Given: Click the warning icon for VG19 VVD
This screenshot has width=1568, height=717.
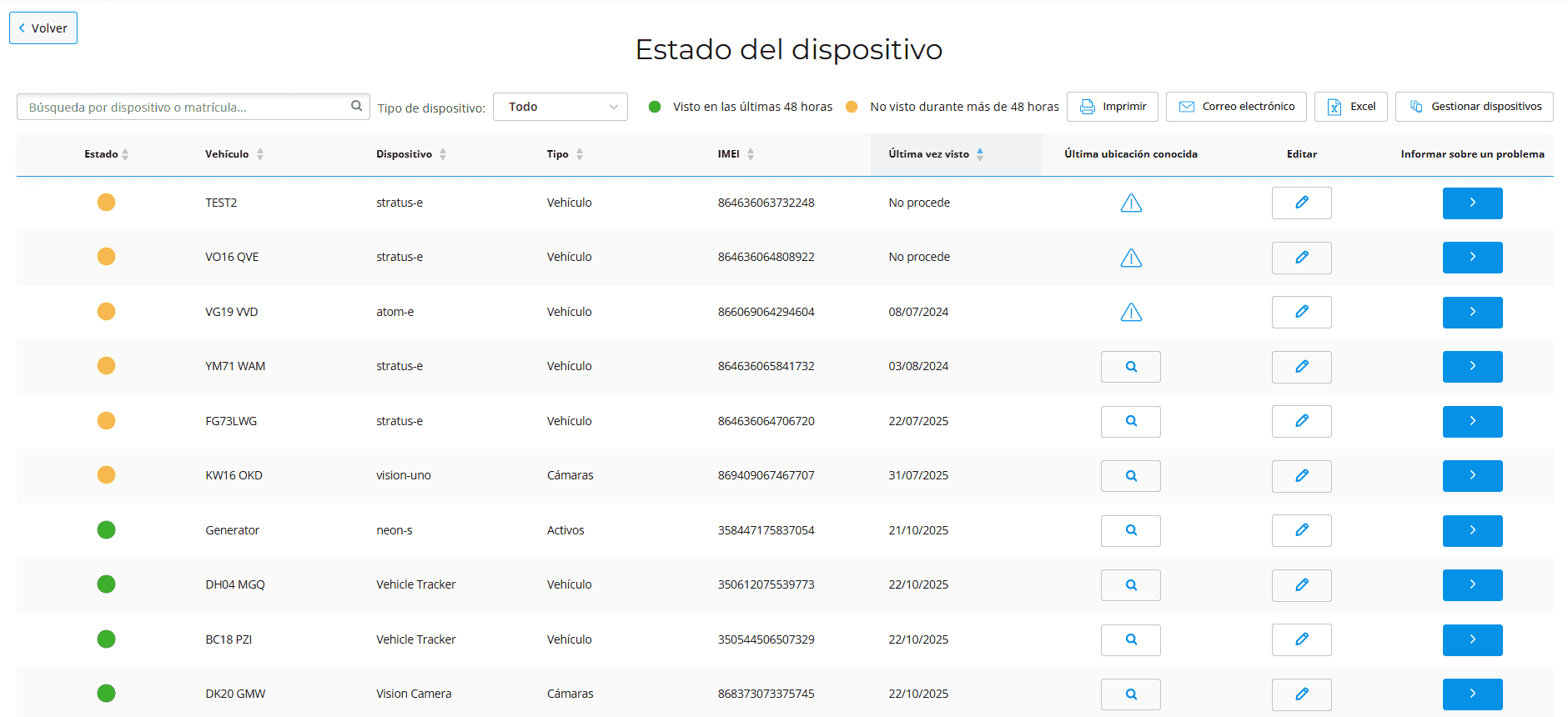Looking at the screenshot, I should click(x=1130, y=313).
